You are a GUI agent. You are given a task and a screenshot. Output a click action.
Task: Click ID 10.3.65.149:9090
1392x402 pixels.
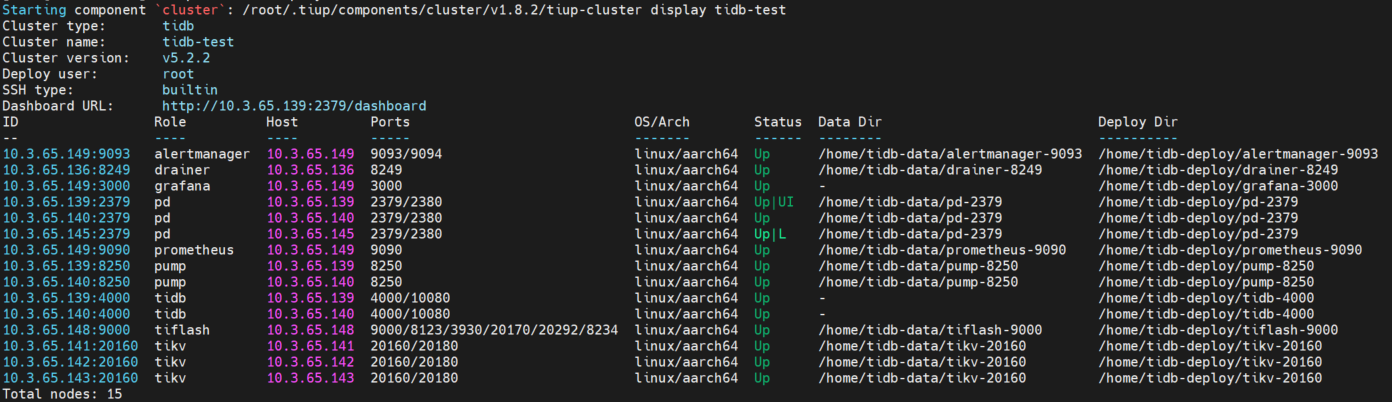click(x=66, y=250)
